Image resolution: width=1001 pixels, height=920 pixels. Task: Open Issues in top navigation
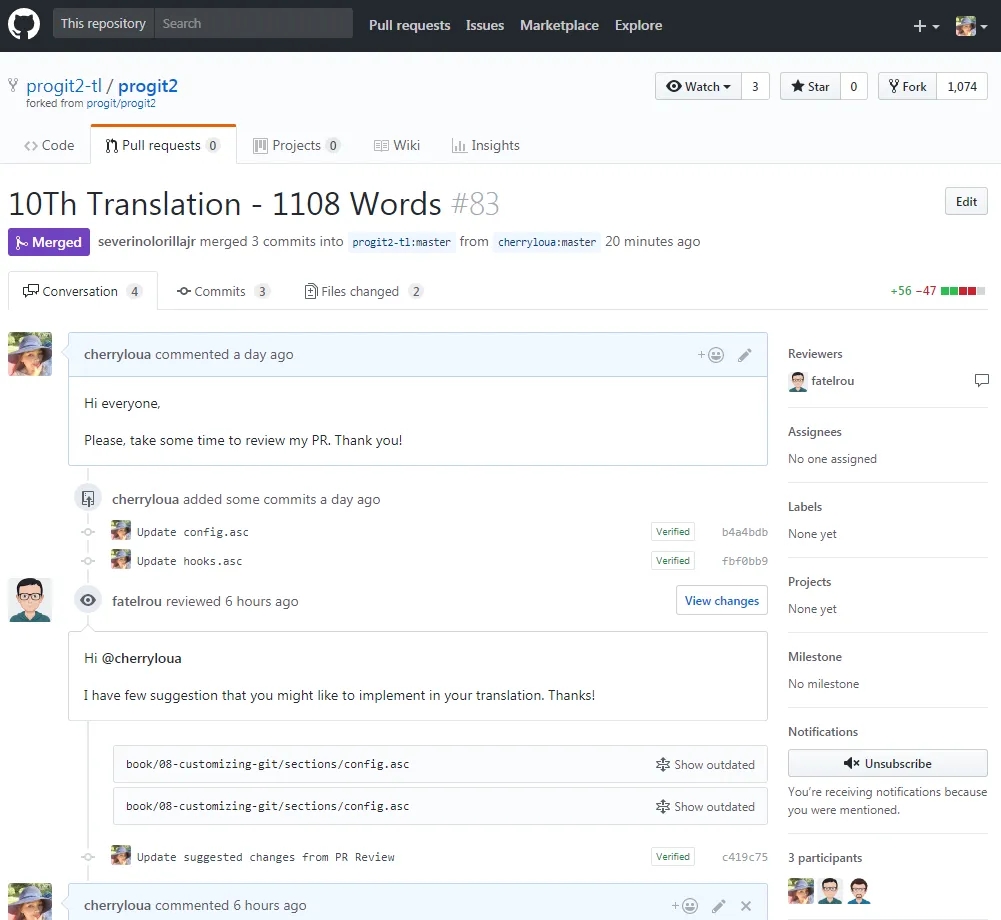(485, 26)
